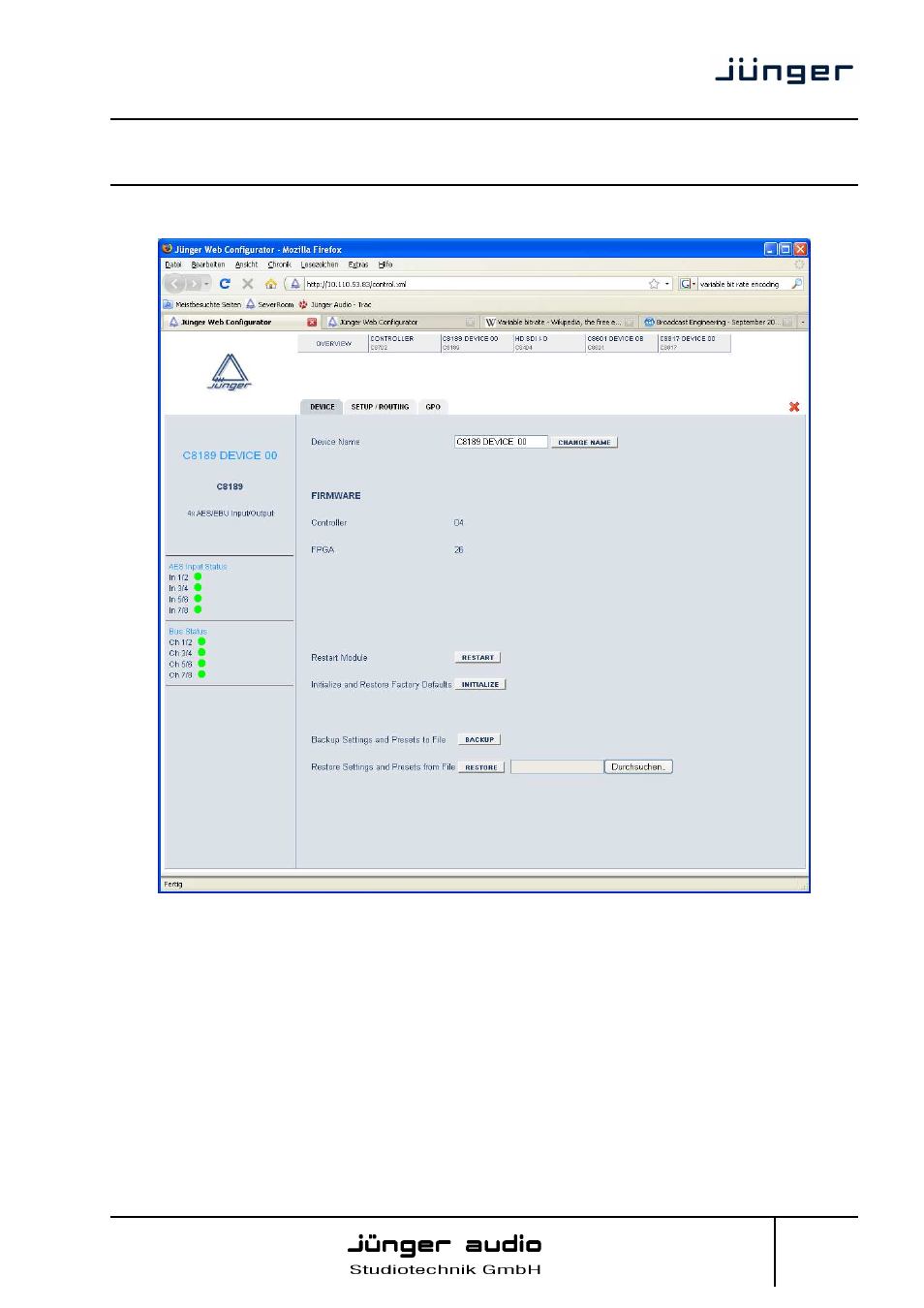Screen dimensions: 924x1308
Task: Close the active Junger Web Configurator tab
Action: point(312,322)
